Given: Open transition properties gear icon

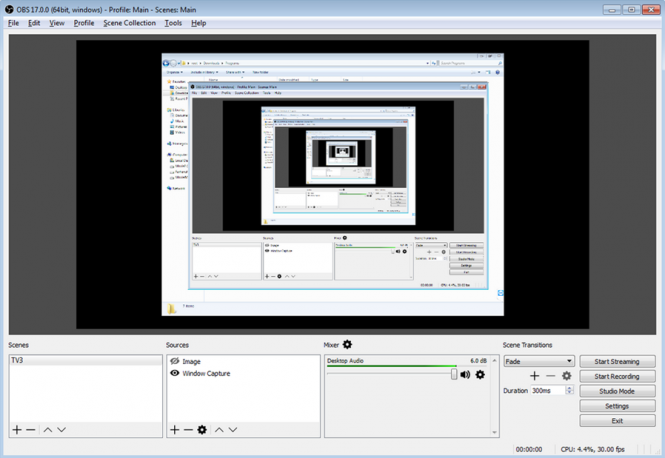Looking at the screenshot, I should (x=566, y=376).
